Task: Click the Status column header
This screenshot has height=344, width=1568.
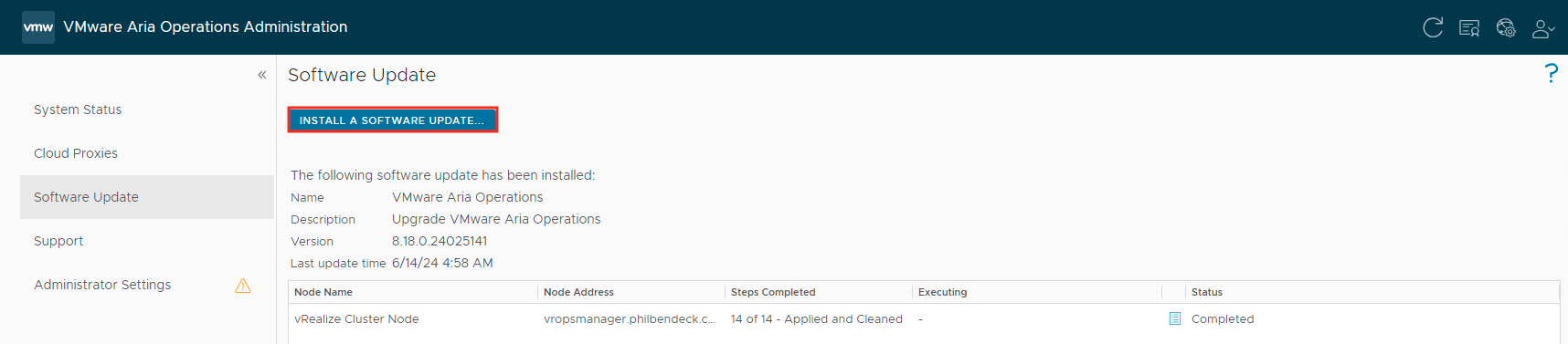Action: (1372, 292)
